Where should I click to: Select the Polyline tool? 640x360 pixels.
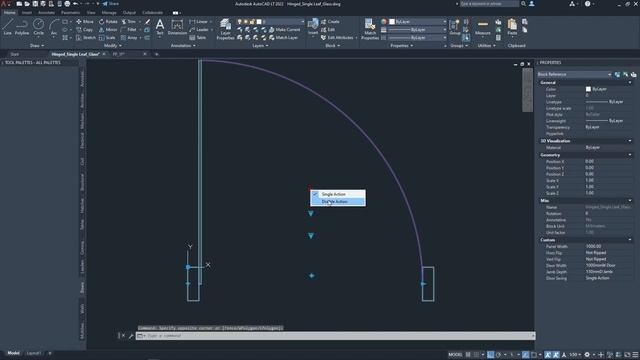coord(22,27)
